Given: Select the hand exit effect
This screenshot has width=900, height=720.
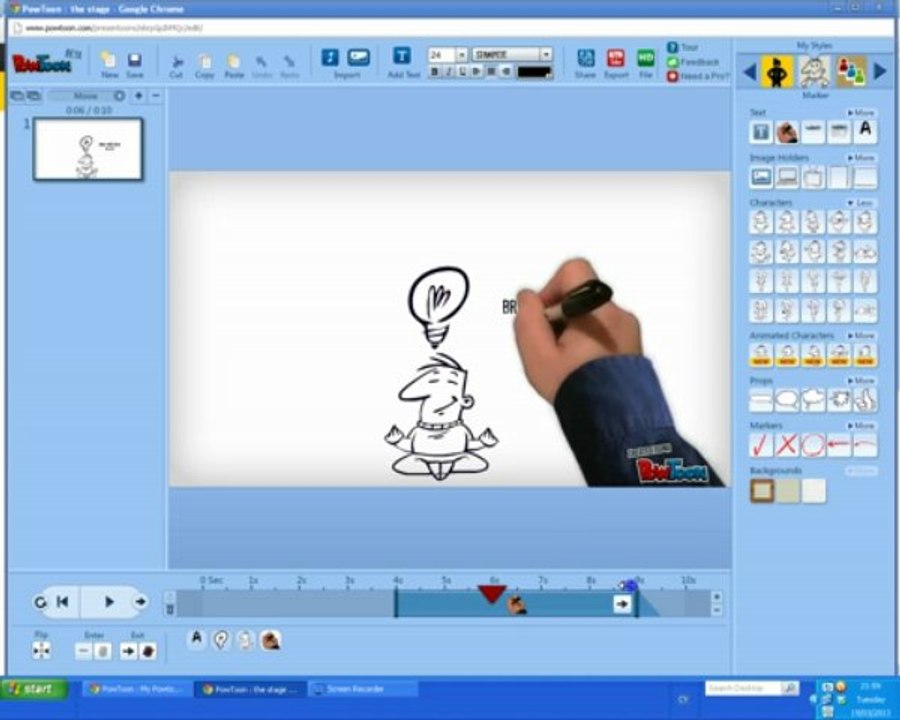Looking at the screenshot, I should click(148, 651).
